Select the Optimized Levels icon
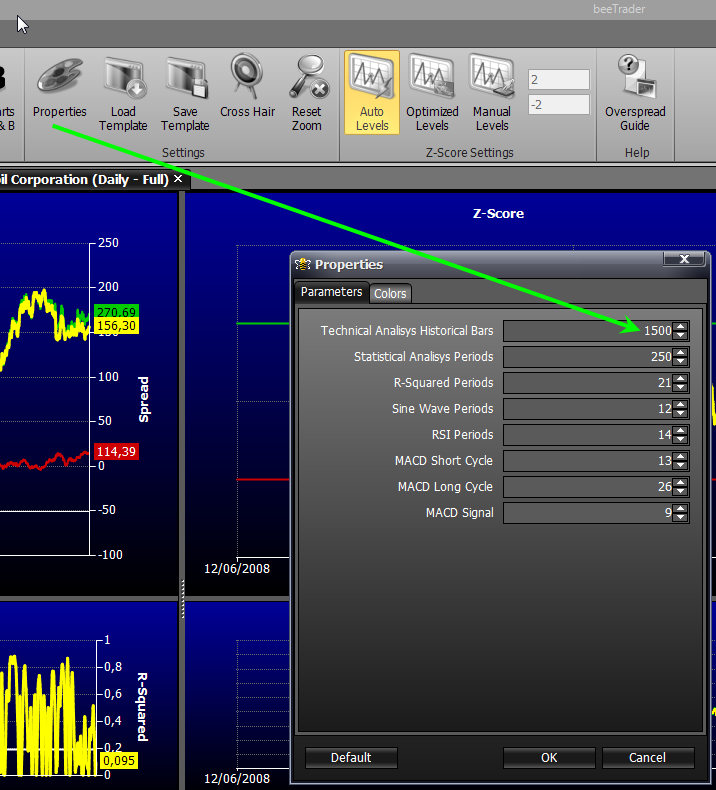 (432, 92)
